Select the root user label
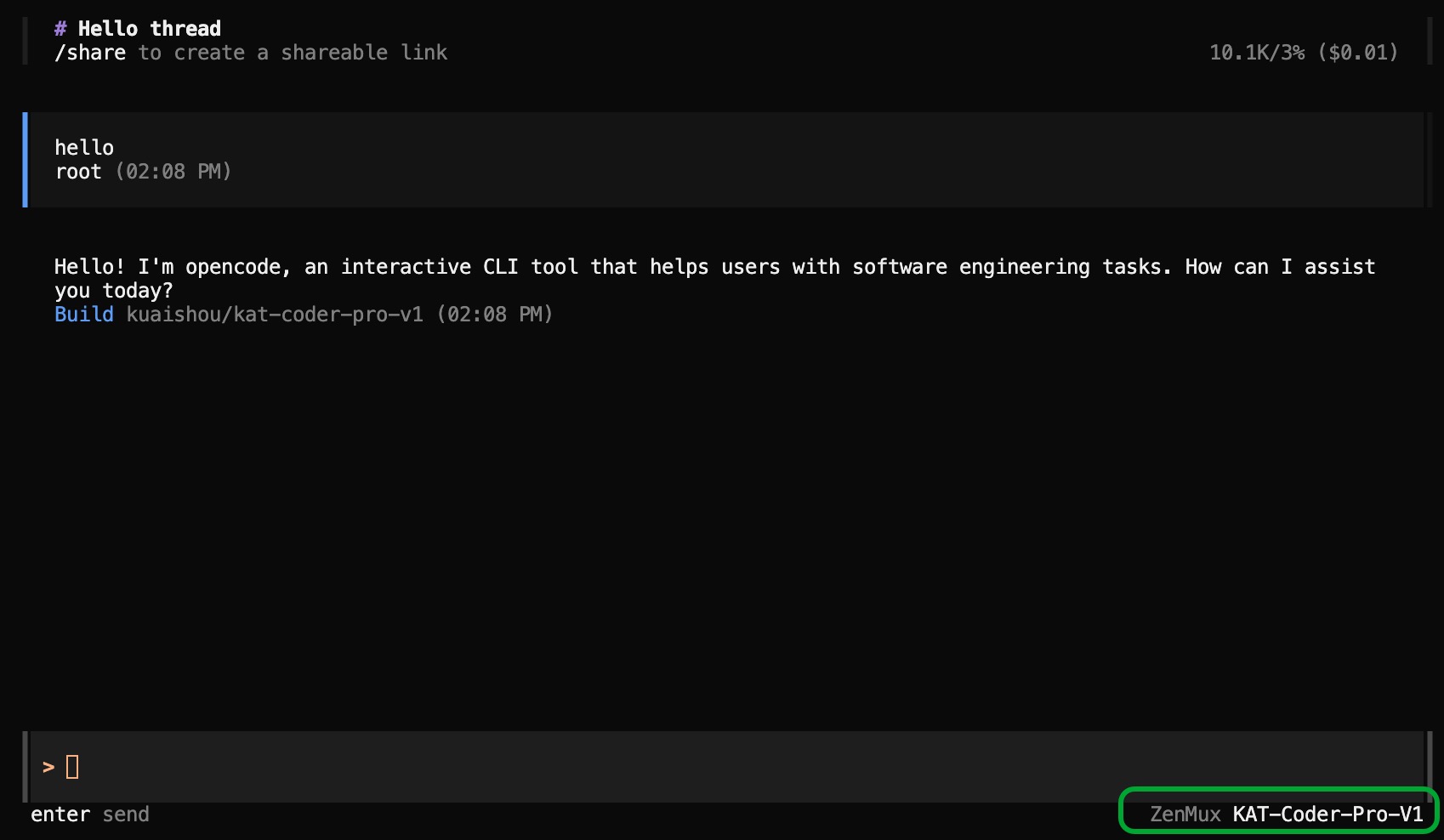This screenshot has width=1444, height=840. [78, 171]
